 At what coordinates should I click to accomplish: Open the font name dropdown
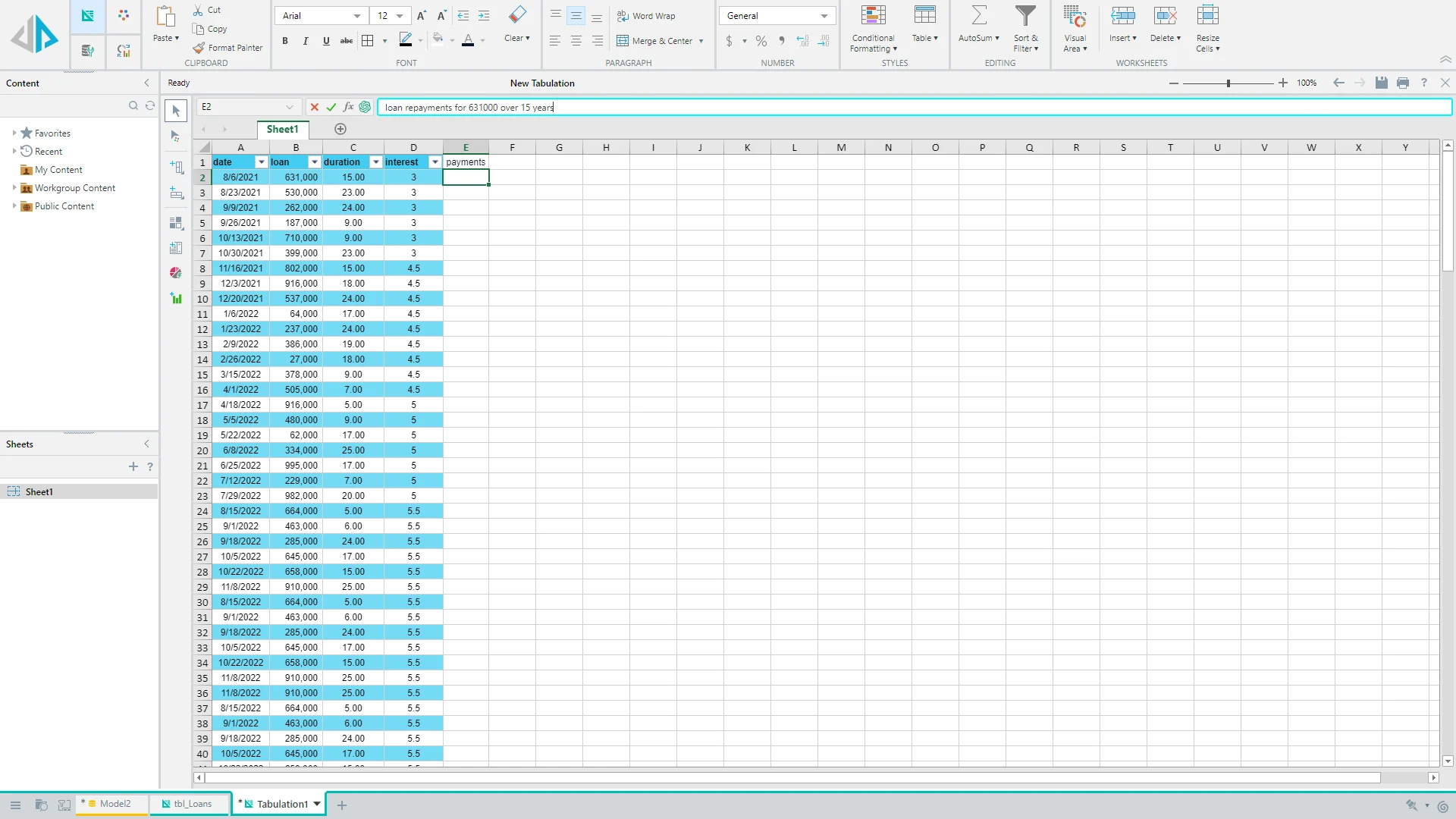(356, 16)
